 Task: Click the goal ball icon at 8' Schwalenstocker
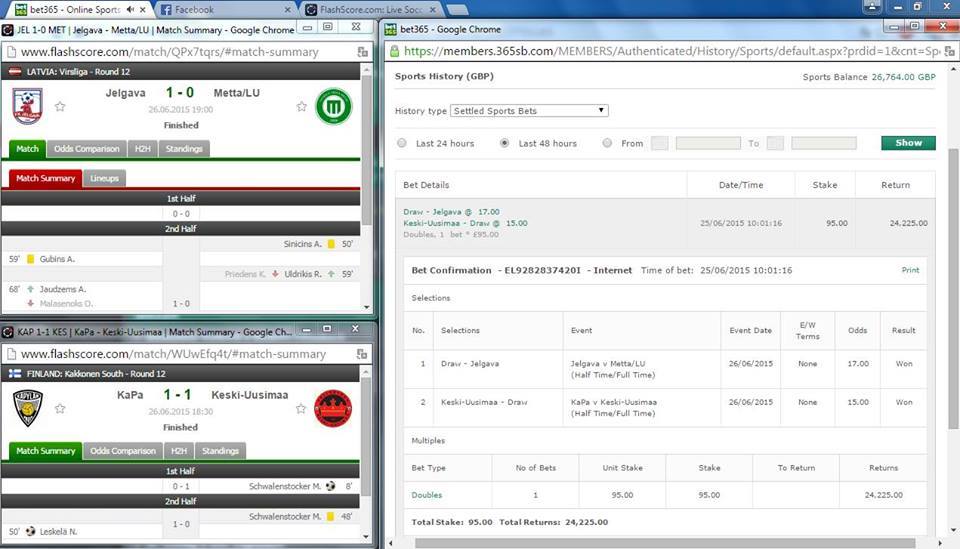pyautogui.click(x=331, y=486)
